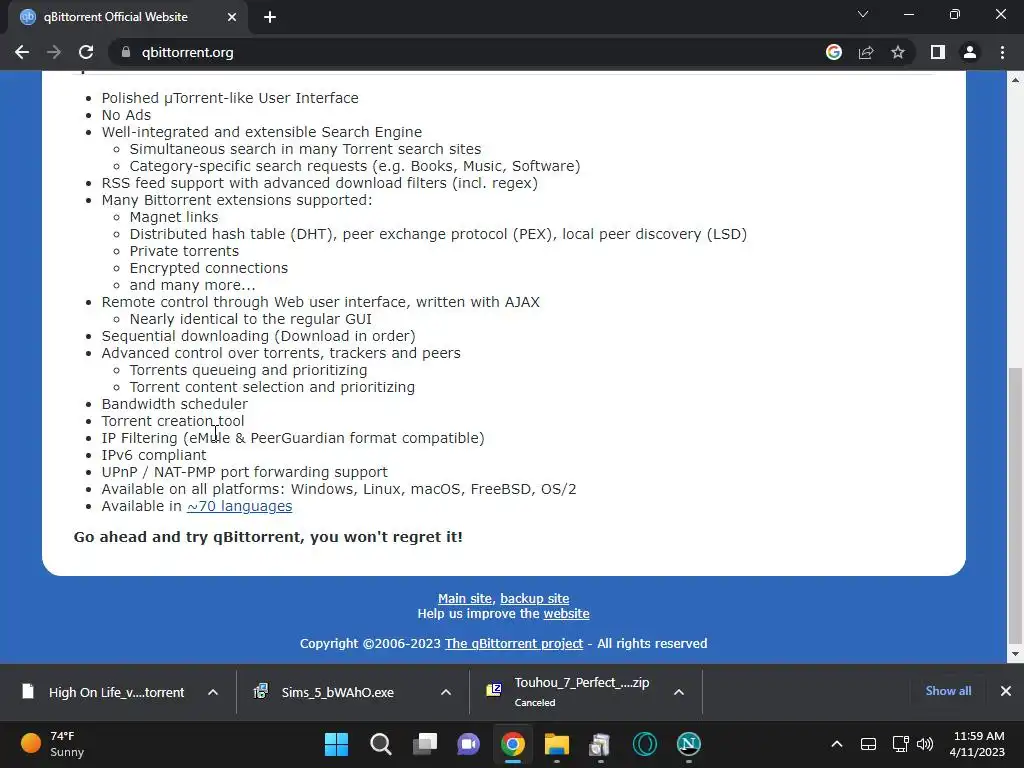The height and width of the screenshot is (768, 1024).
Task: Click the 'Private torrents' list item
Action: [x=184, y=251]
